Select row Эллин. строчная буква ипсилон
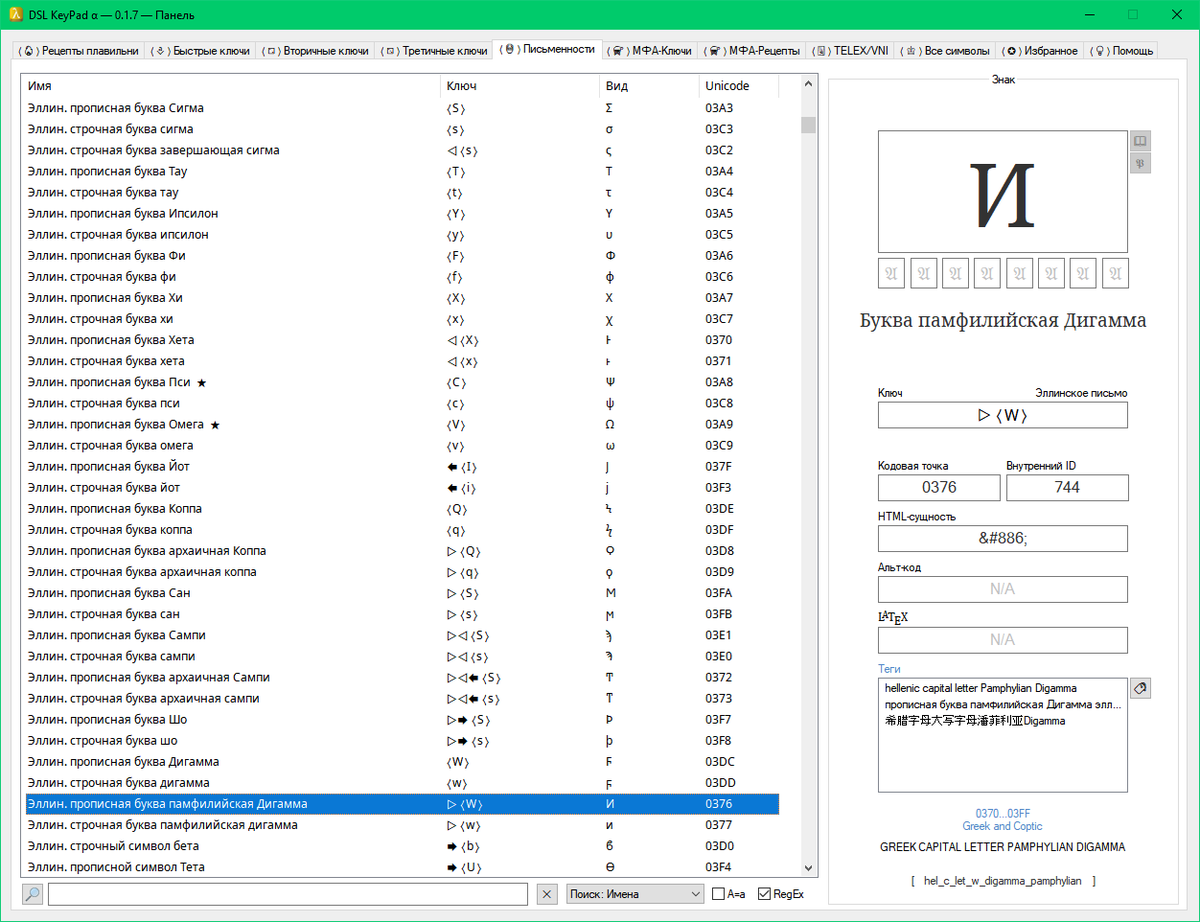 coord(402,234)
